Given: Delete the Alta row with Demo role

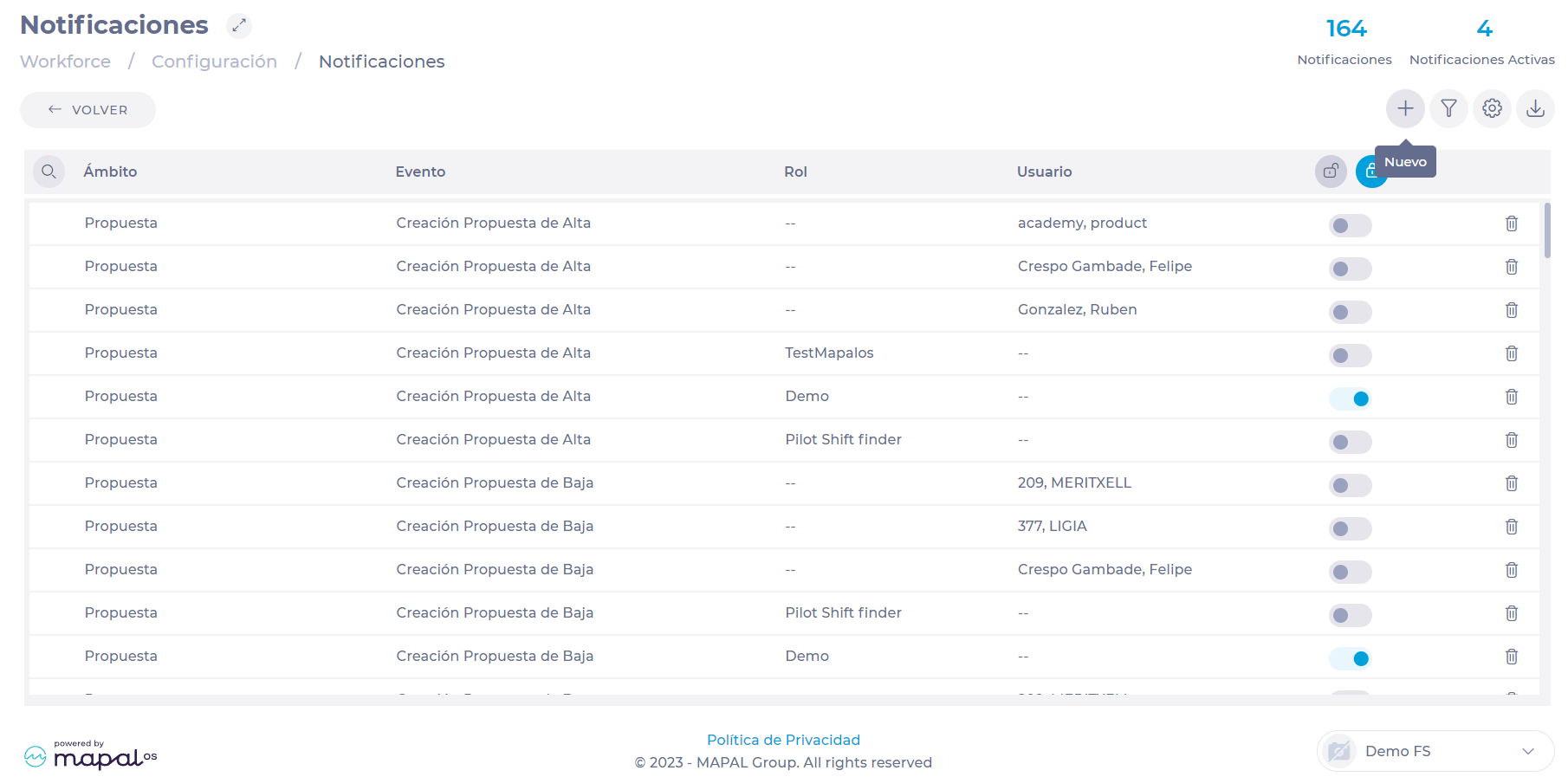Looking at the screenshot, I should 1512,397.
